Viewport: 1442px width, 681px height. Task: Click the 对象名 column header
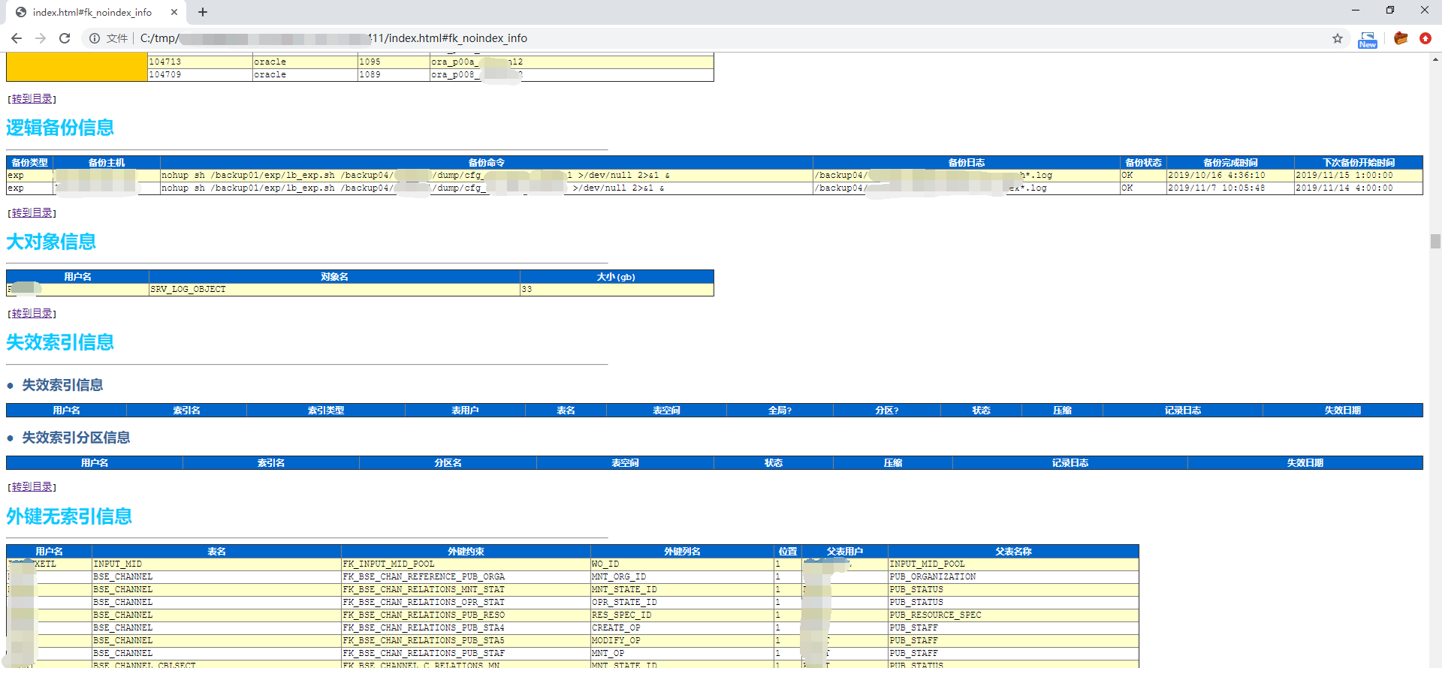click(x=334, y=277)
